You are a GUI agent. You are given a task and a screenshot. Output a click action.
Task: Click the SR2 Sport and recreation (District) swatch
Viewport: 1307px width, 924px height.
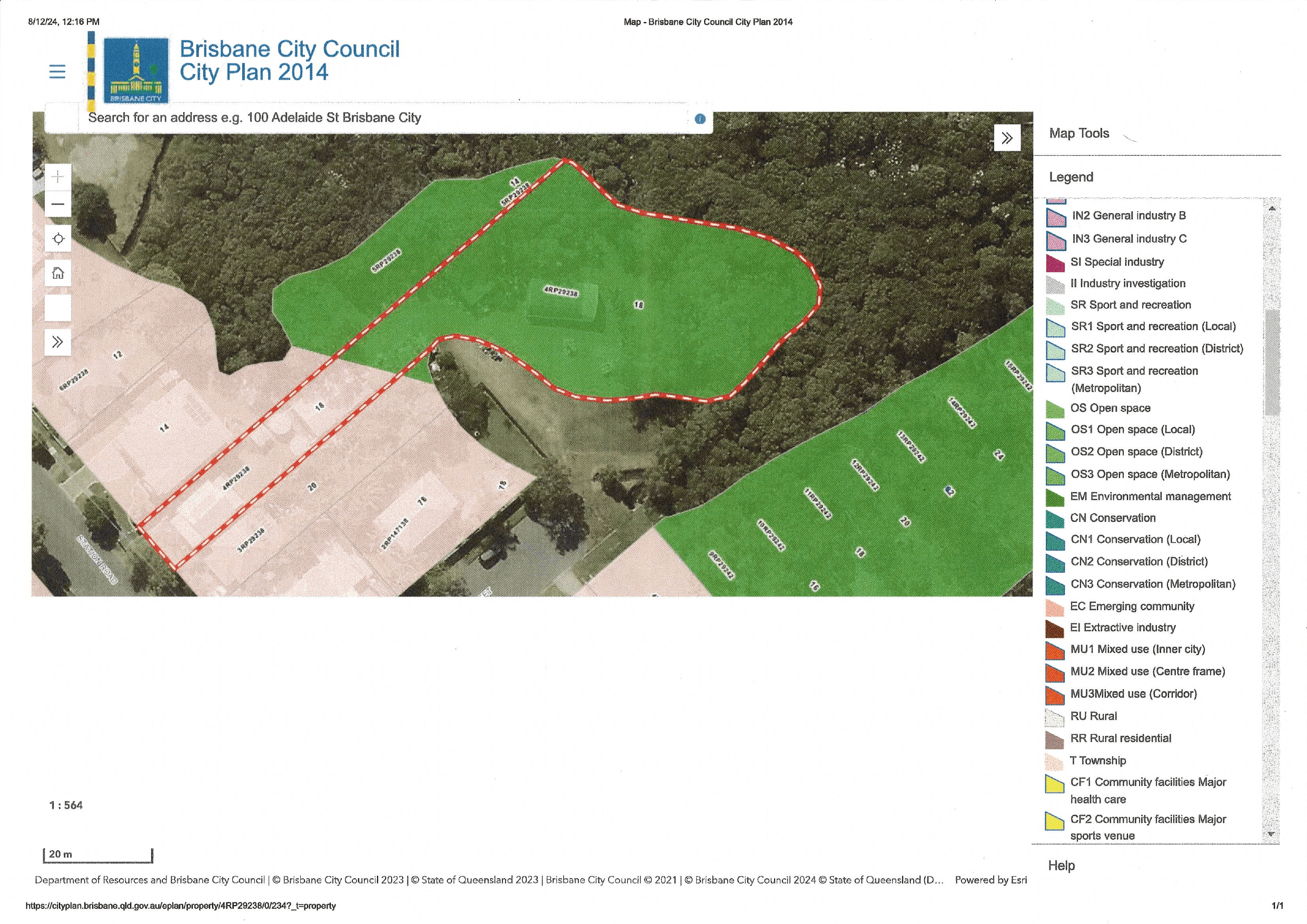1056,350
